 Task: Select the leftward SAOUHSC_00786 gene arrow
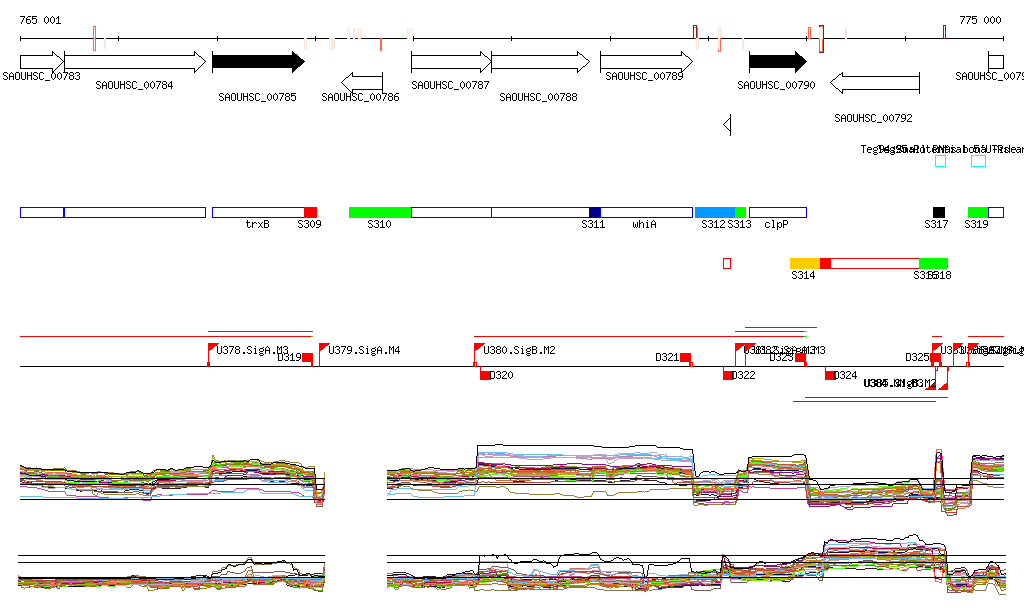point(362,82)
